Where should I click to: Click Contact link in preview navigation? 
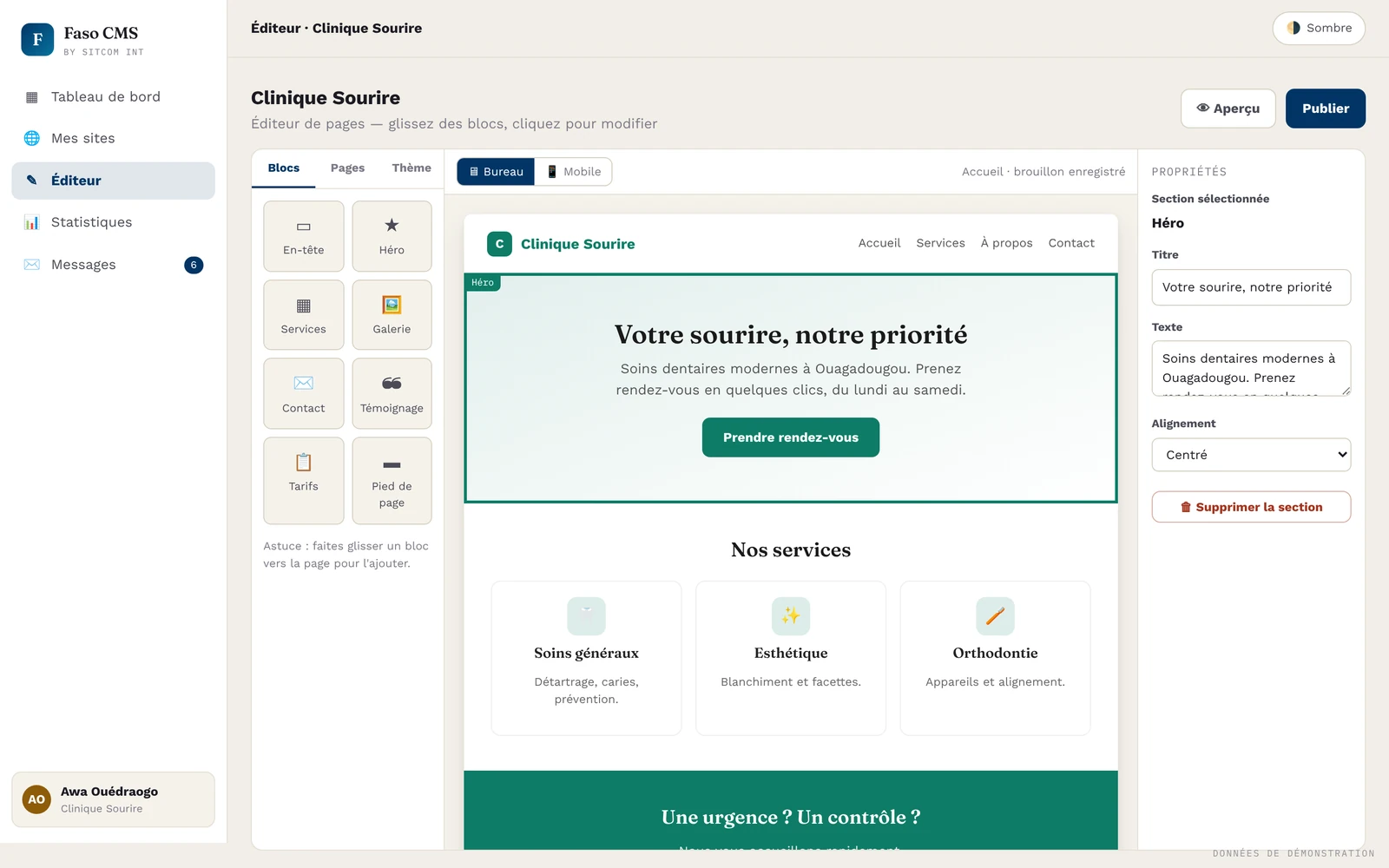1071,243
